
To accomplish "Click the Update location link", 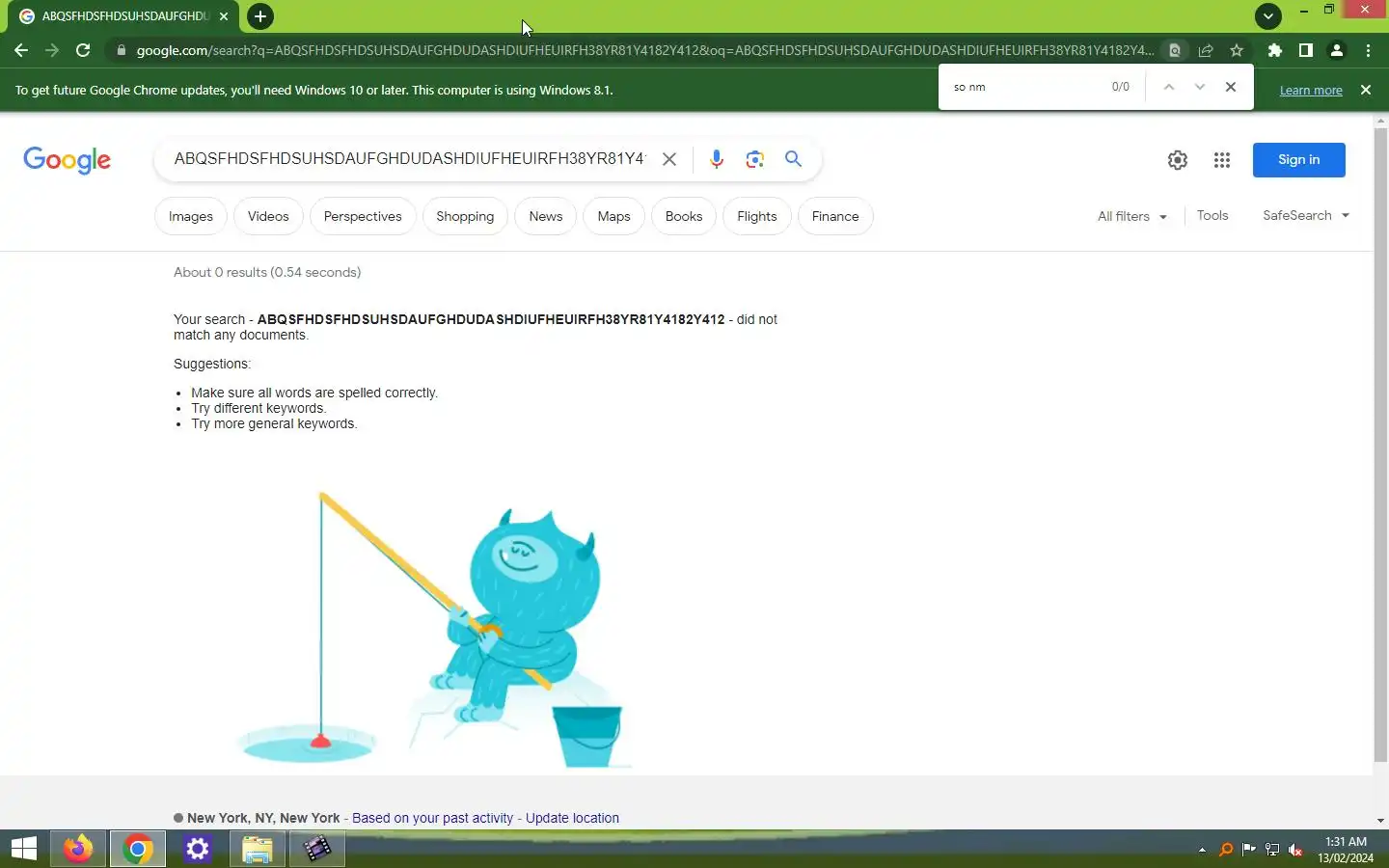I will [572, 818].
